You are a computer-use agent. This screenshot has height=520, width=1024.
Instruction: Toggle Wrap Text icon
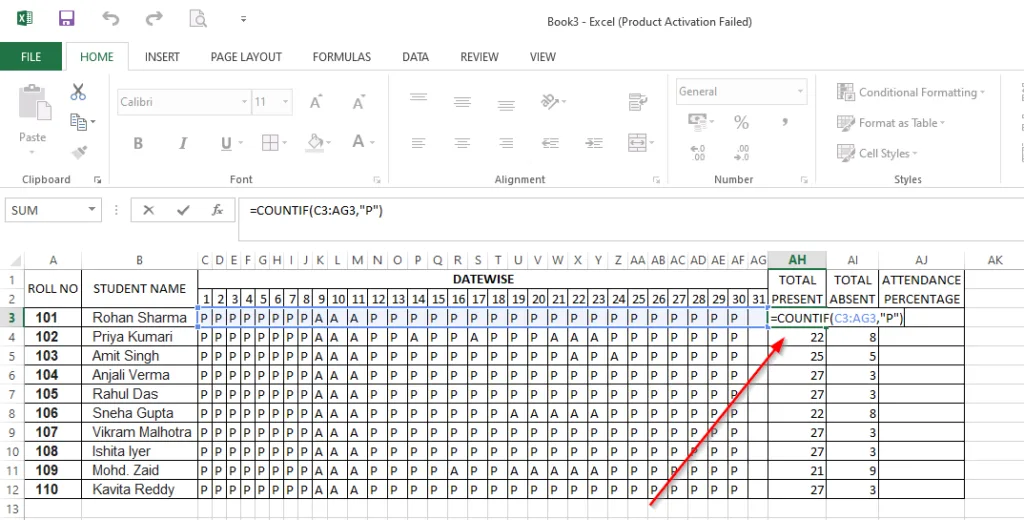click(637, 101)
